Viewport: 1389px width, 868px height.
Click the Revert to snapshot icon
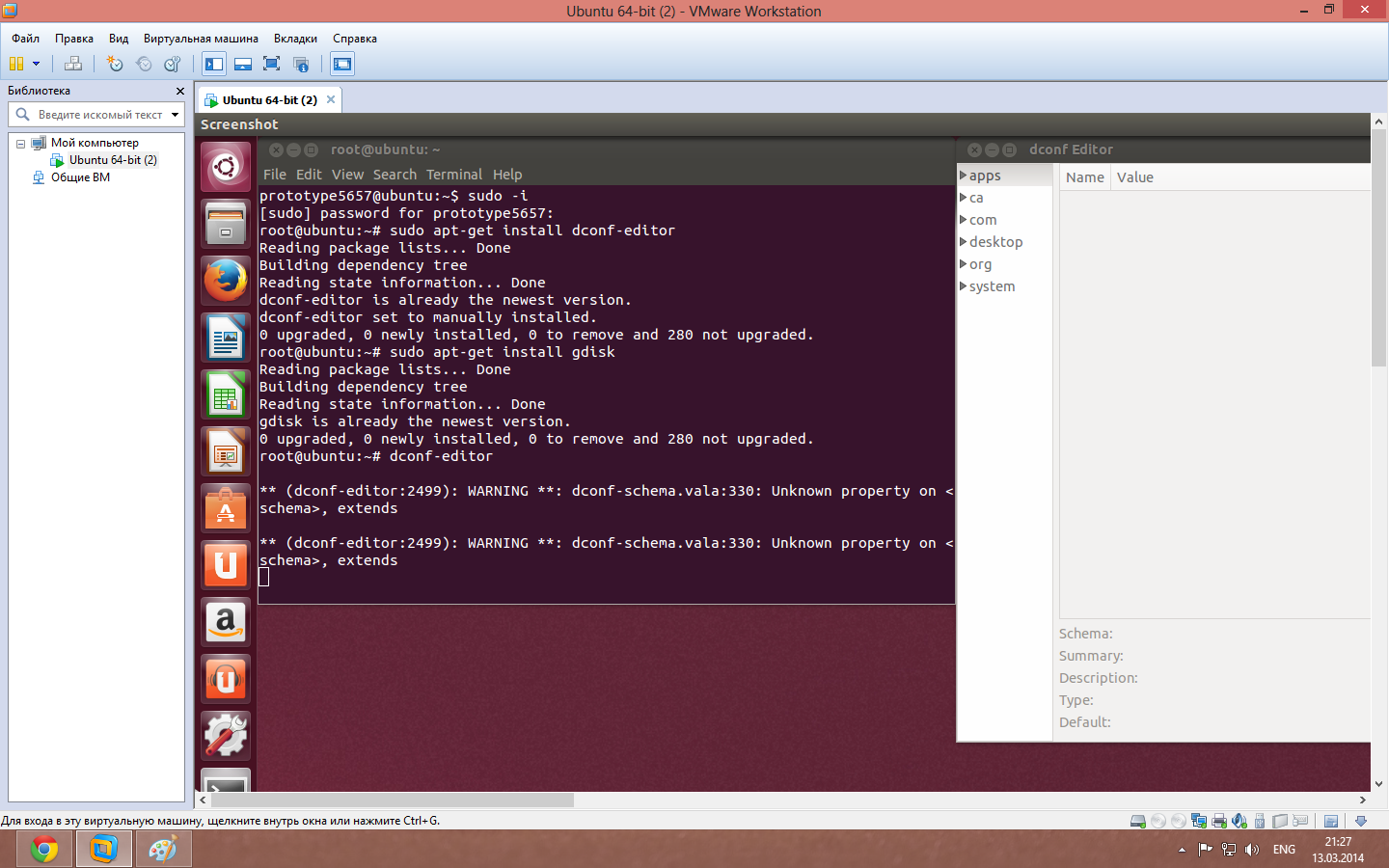(x=144, y=64)
